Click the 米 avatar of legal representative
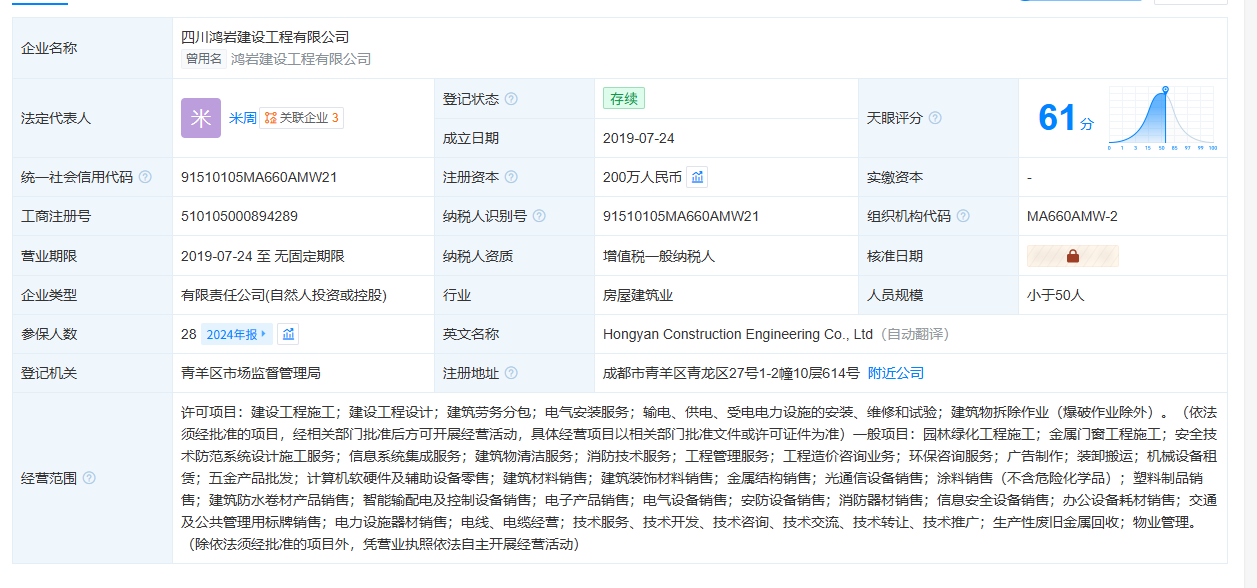Image resolution: width=1257 pixels, height=588 pixels. [x=200, y=118]
